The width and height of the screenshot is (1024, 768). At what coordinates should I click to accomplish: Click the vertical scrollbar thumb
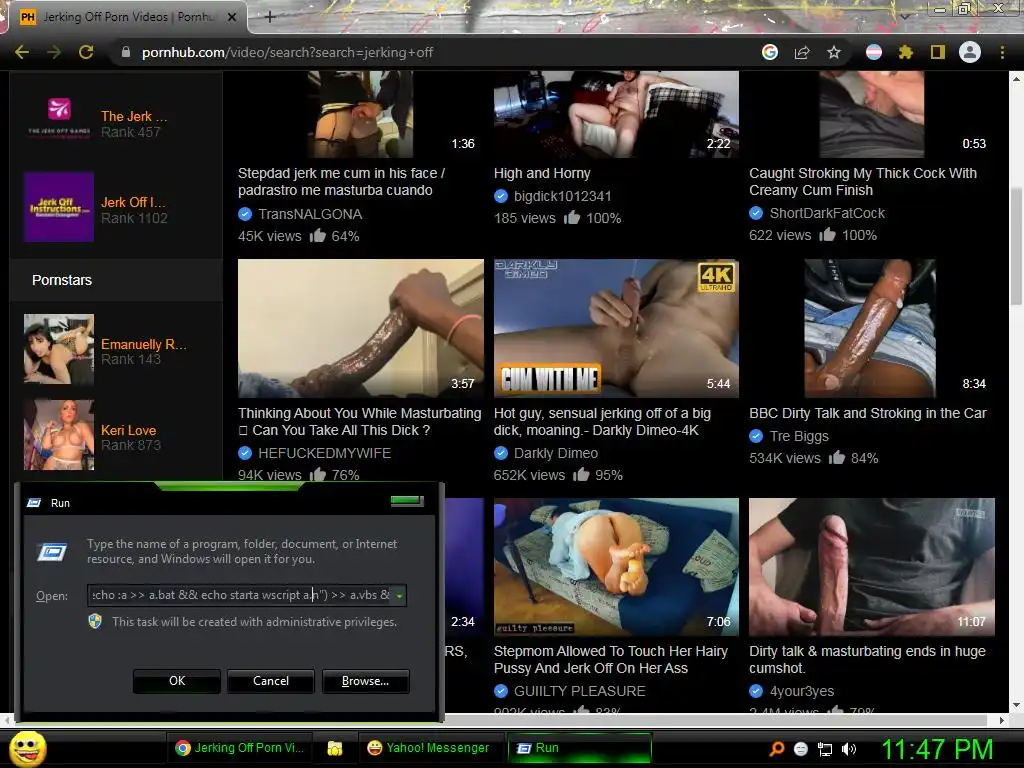point(1016,248)
